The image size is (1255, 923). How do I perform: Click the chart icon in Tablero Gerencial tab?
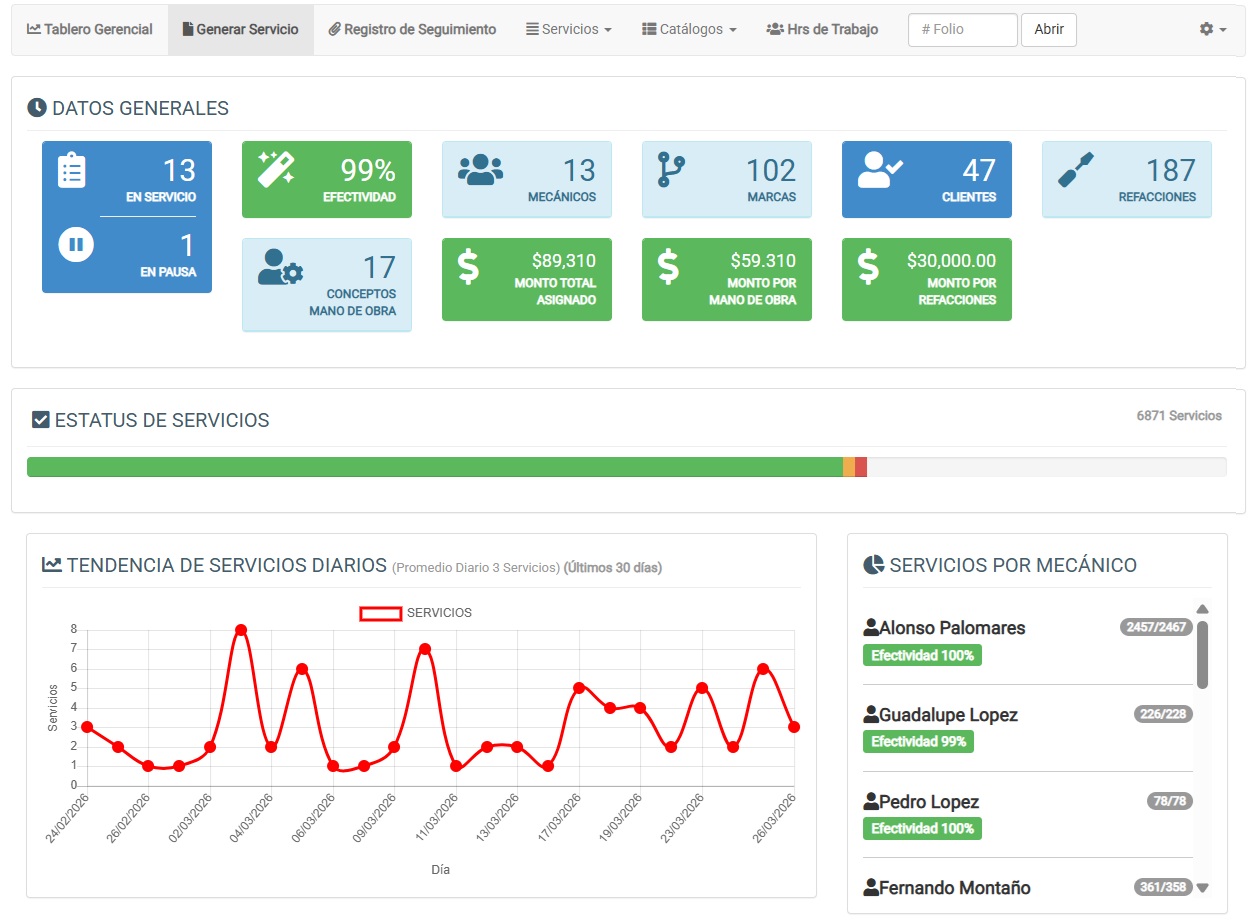[x=34, y=30]
